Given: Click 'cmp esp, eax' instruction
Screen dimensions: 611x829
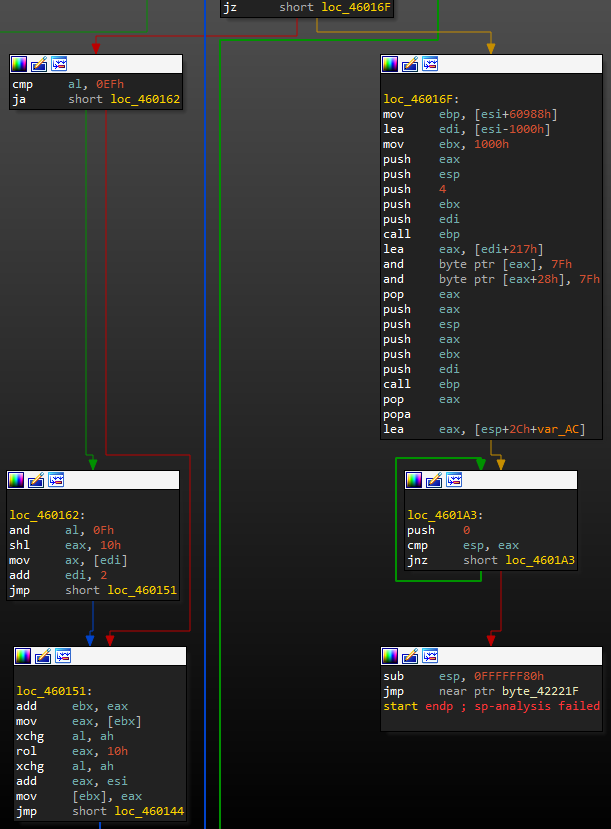Looking at the screenshot, I should tap(463, 546).
